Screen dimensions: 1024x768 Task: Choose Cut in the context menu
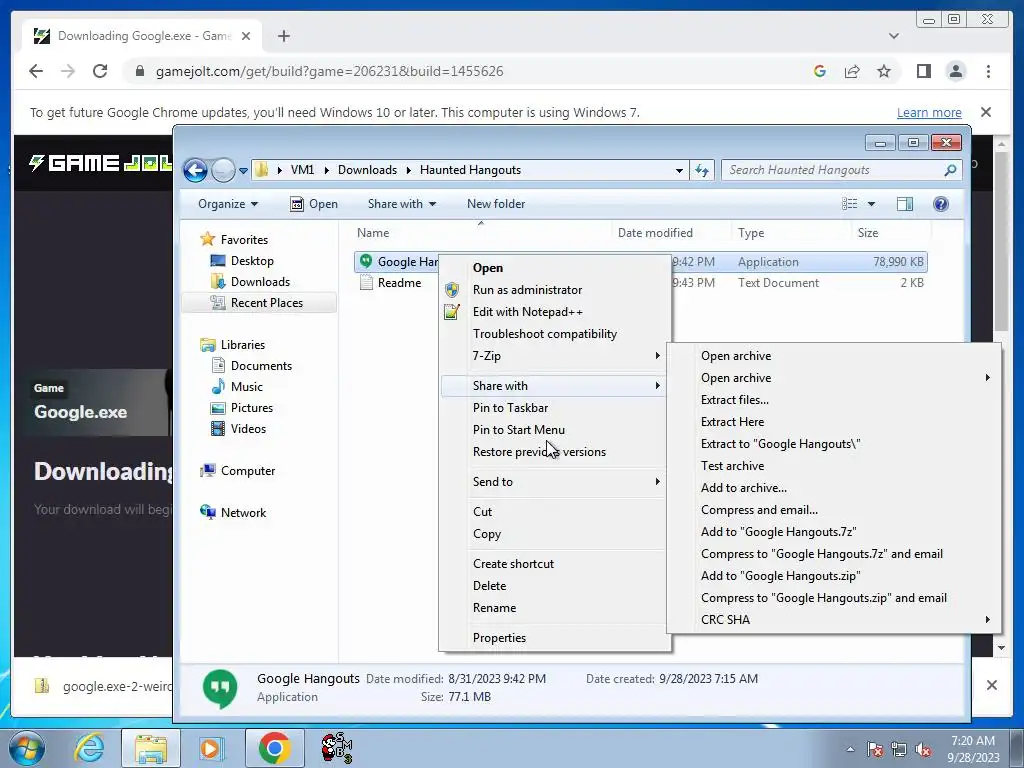coord(554,512)
